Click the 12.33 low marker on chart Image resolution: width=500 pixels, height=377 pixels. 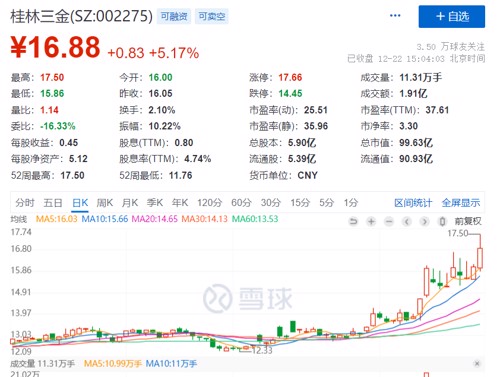pos(262,351)
